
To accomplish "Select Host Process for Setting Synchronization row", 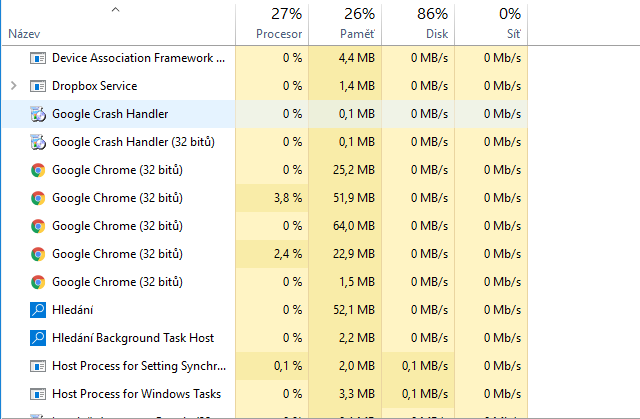I will click(x=138, y=366).
